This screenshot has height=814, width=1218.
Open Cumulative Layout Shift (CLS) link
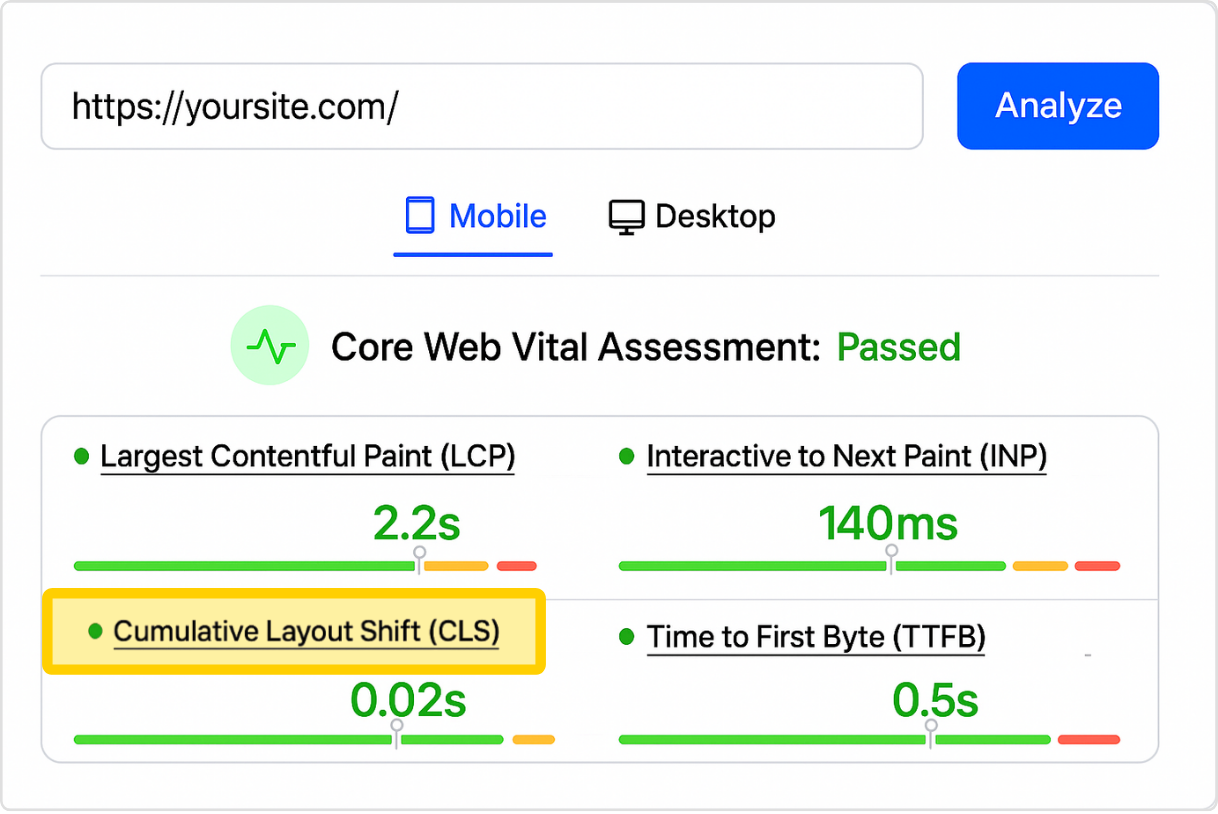tap(306, 632)
